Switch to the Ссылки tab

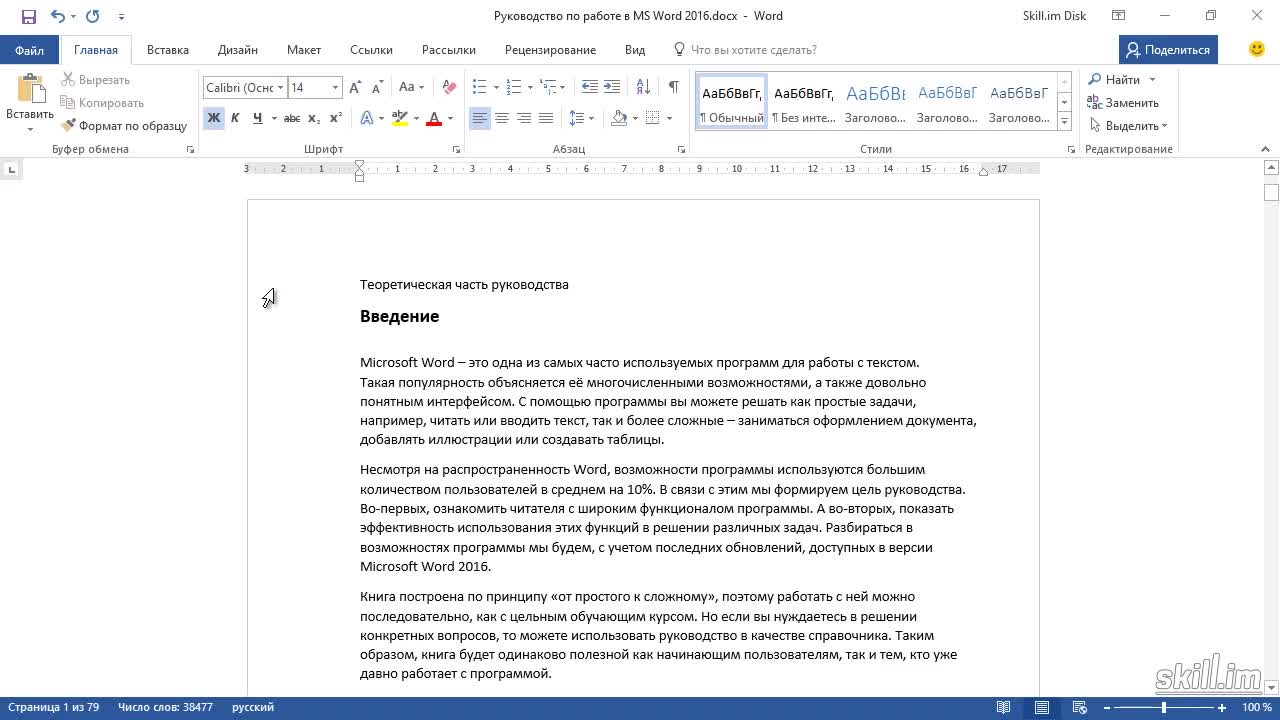coord(371,50)
